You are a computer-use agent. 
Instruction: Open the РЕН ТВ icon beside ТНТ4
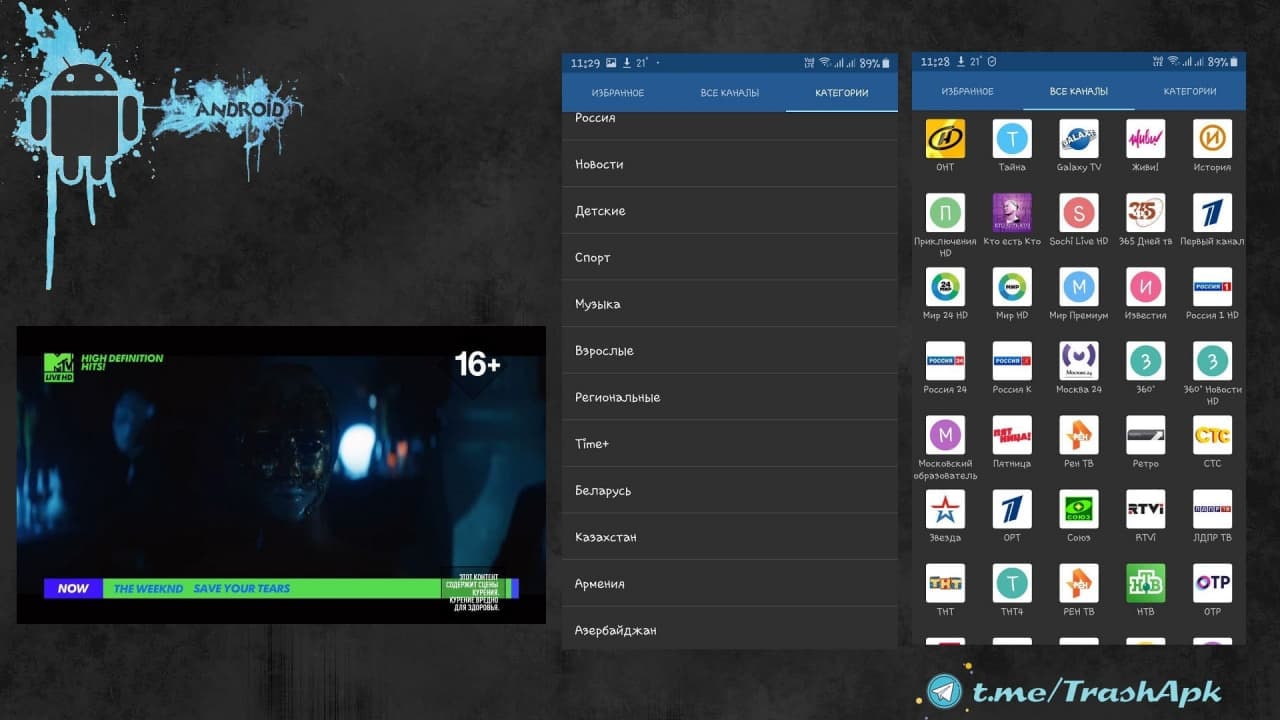pyautogui.click(x=1079, y=583)
